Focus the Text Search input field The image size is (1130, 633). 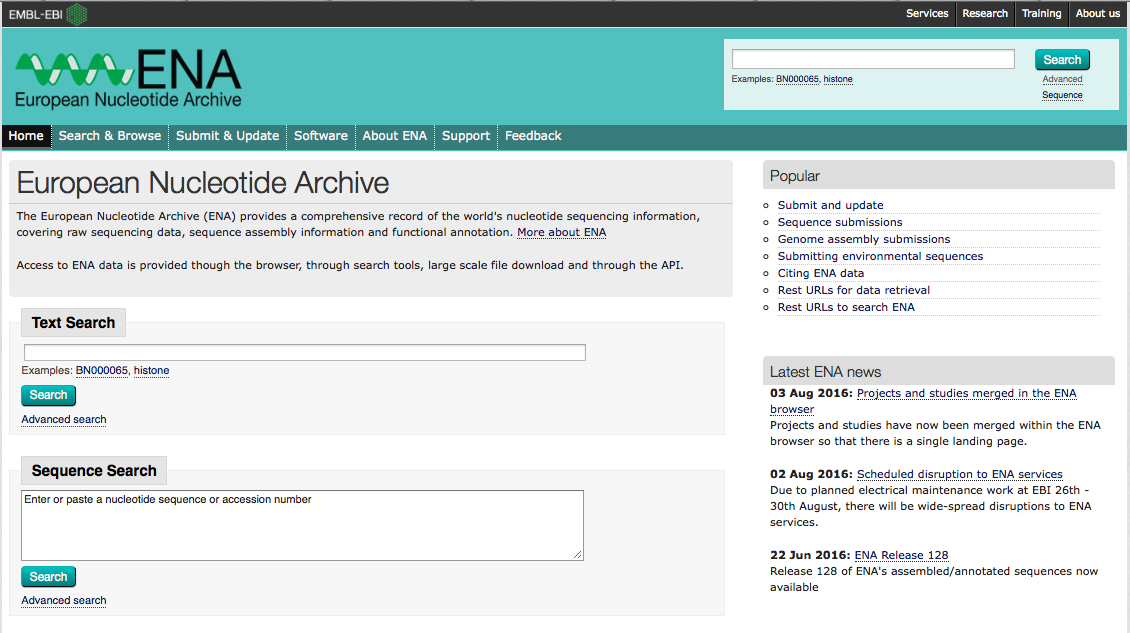coord(305,352)
